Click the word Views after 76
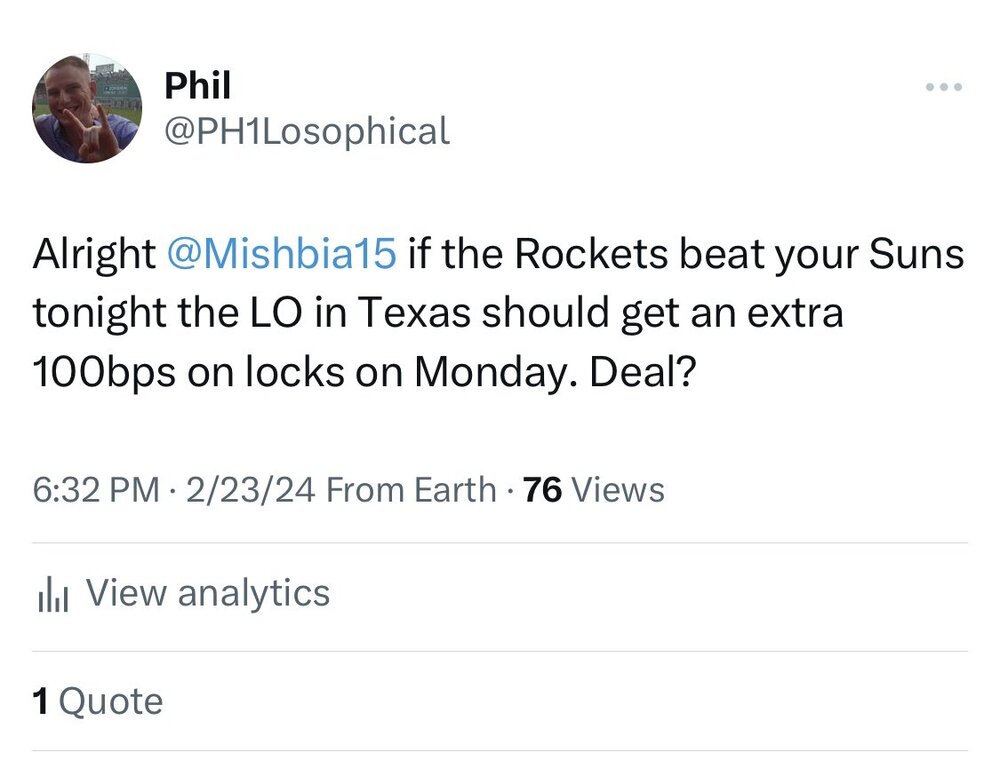The height and width of the screenshot is (776, 1000). click(619, 490)
